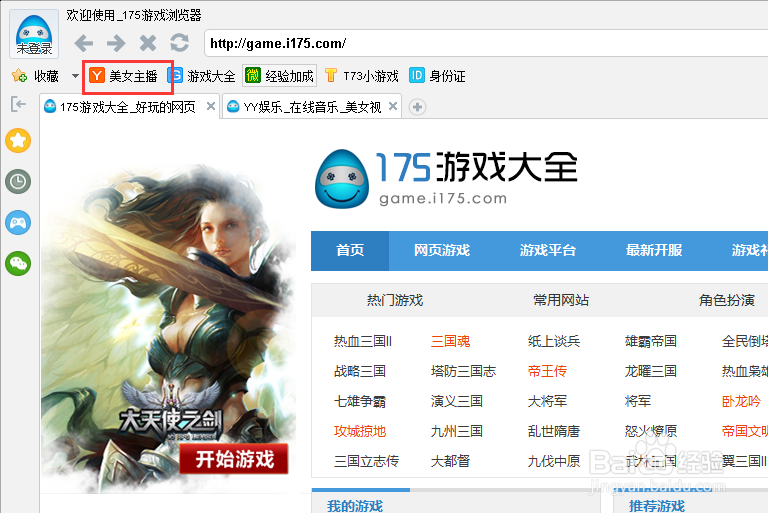Open the 雄霸帝国 game link
Image resolution: width=768 pixels, height=513 pixels.
[x=651, y=341]
